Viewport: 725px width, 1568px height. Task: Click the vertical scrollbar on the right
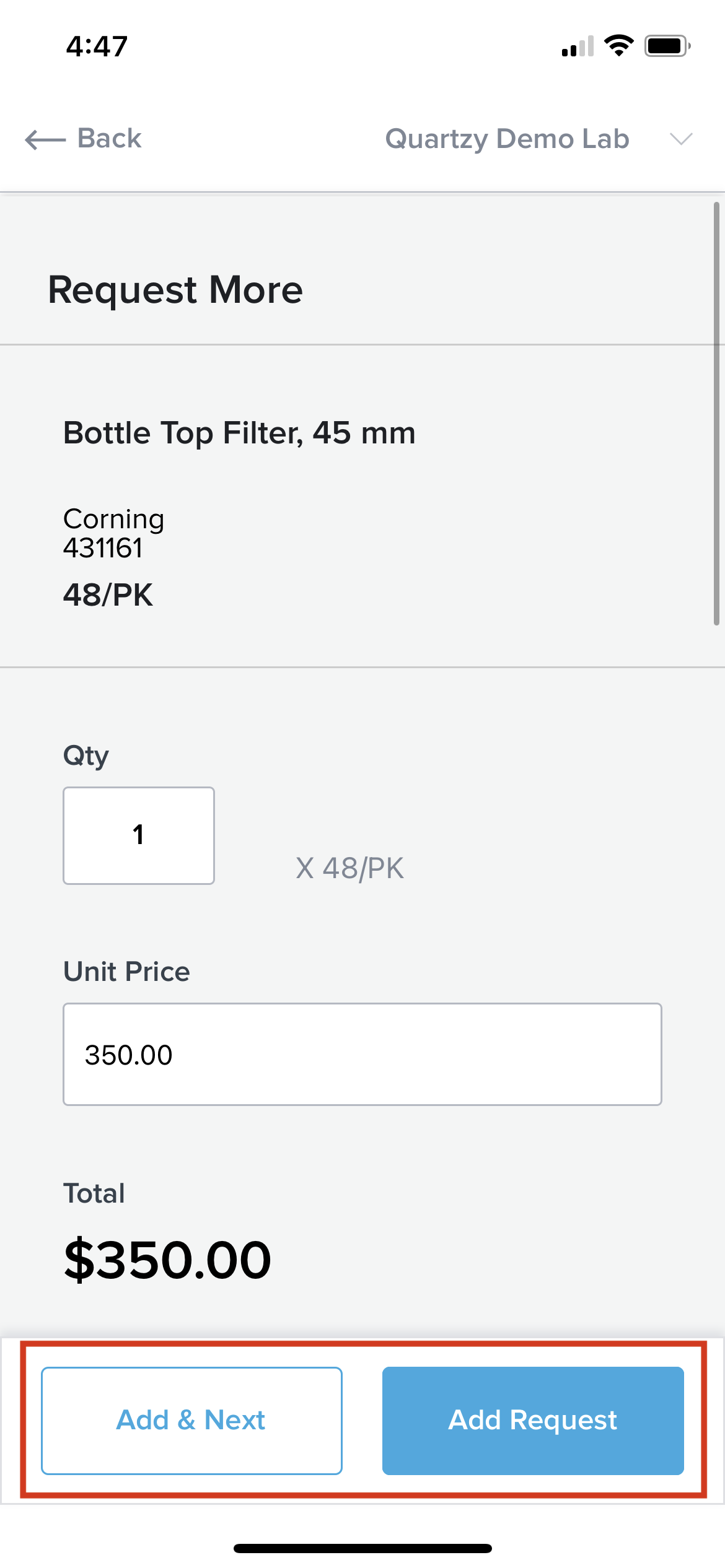coord(716,414)
